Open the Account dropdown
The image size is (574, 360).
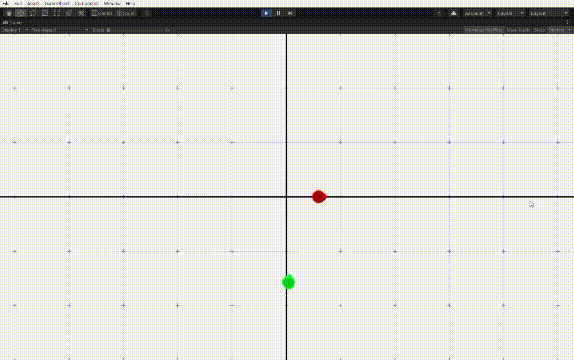(478, 14)
